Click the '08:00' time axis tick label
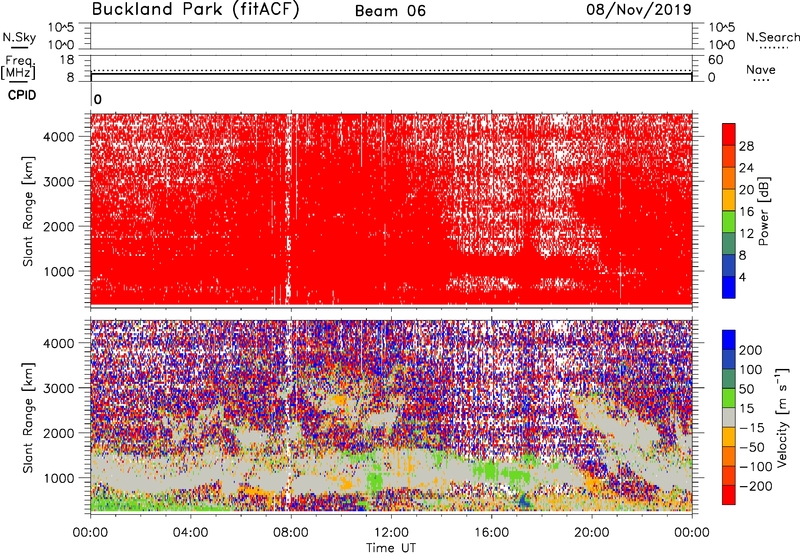 [x=291, y=532]
